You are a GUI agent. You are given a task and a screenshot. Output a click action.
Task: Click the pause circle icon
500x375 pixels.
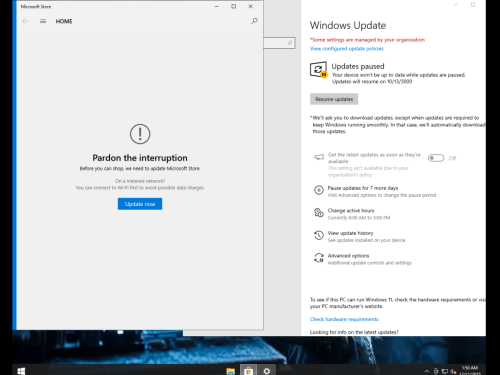[x=319, y=190]
